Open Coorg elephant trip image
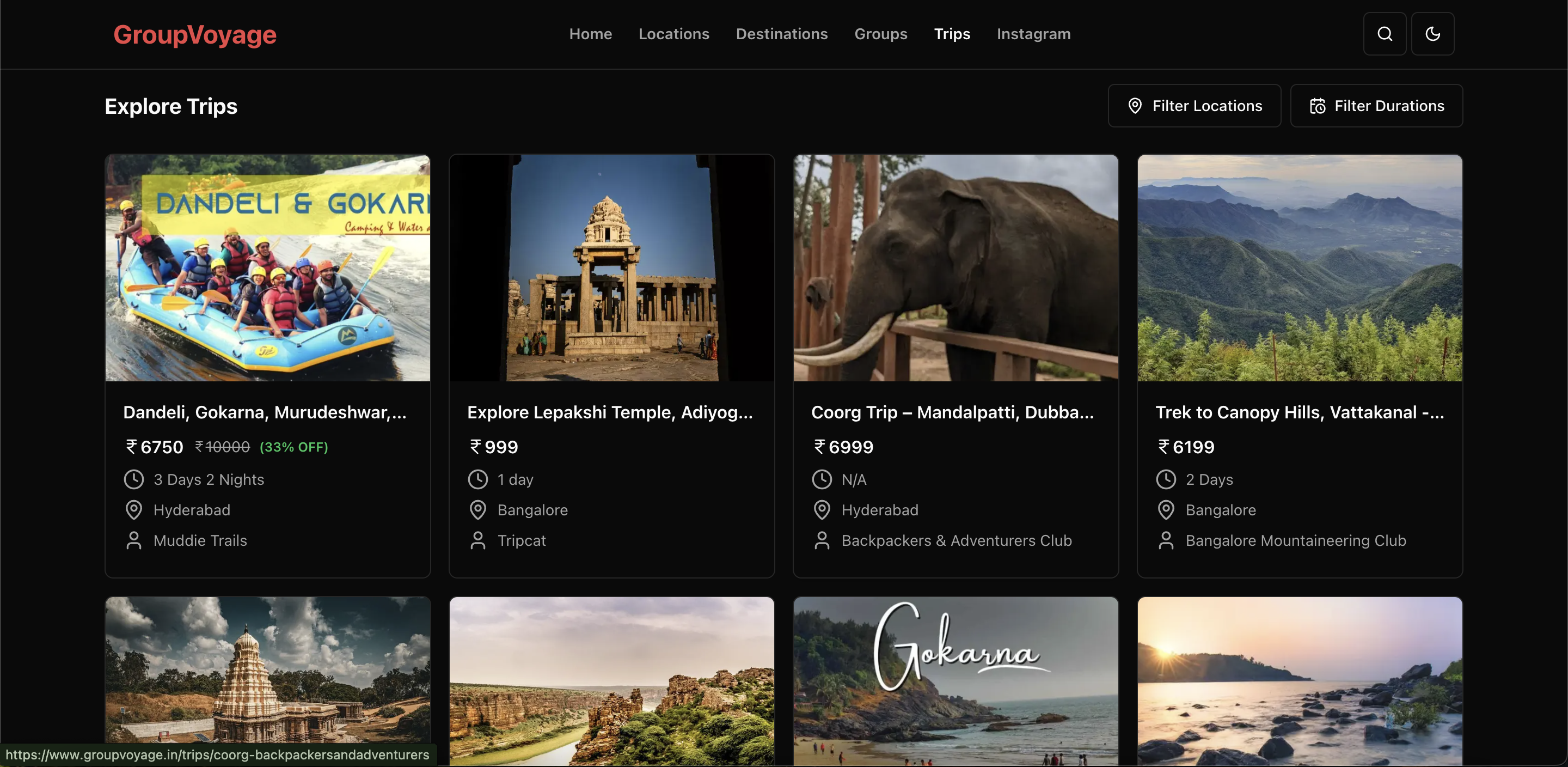 point(955,268)
